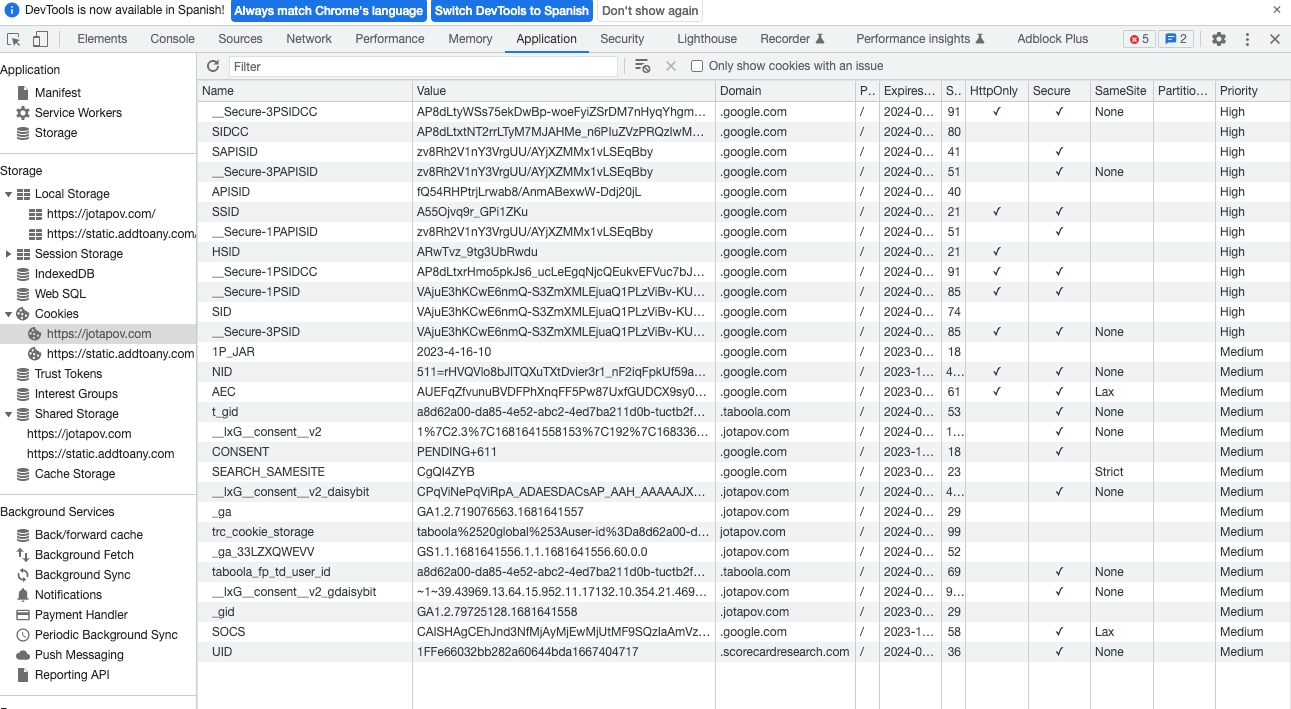Viewport: 1291px width, 709px height.
Task: Click the Don't show again button
Action: point(650,11)
